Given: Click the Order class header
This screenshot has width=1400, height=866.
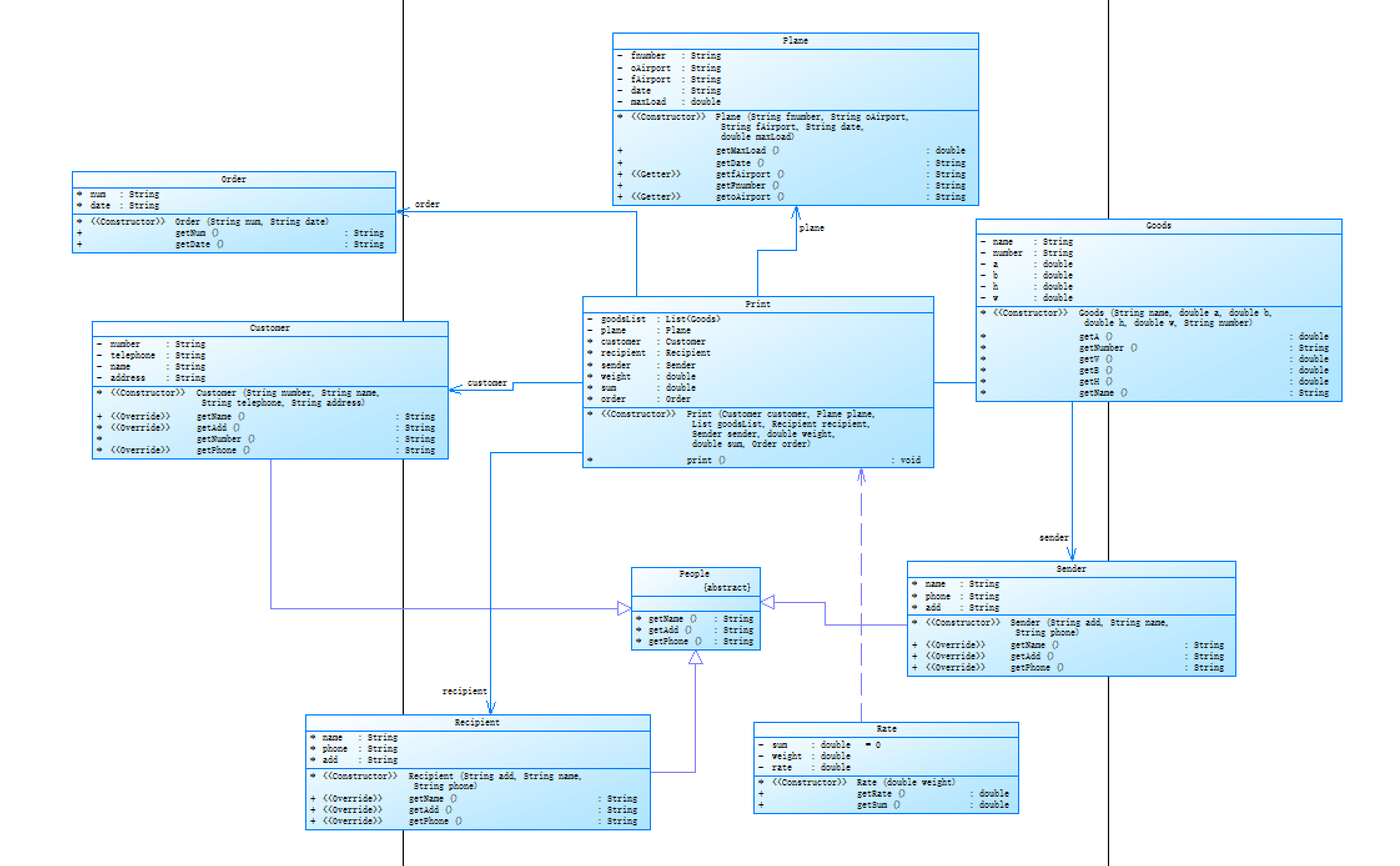Looking at the screenshot, I should [233, 179].
